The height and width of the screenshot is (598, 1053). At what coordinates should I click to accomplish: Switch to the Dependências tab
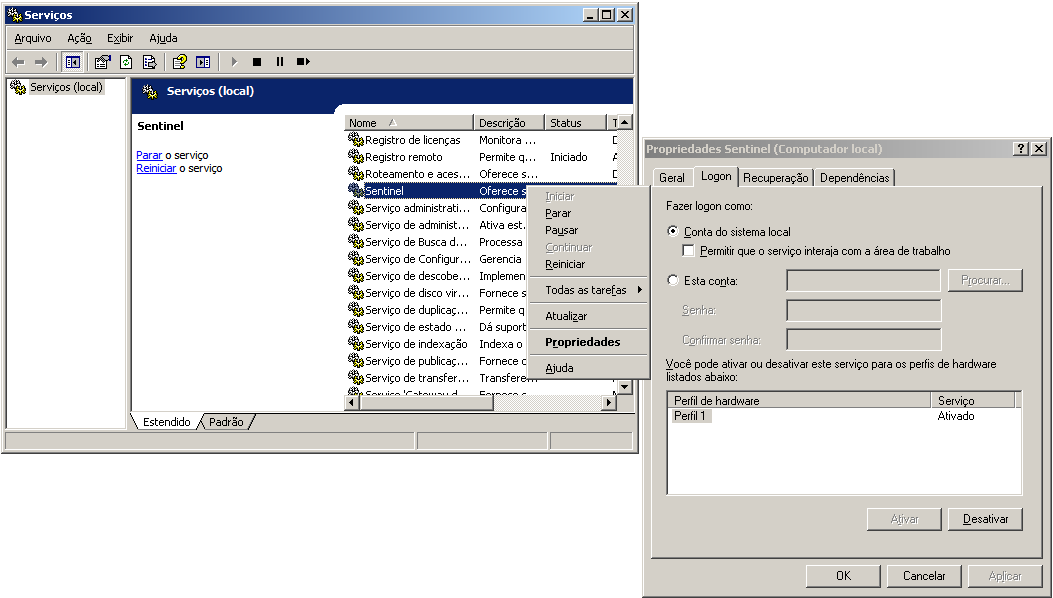(854, 177)
